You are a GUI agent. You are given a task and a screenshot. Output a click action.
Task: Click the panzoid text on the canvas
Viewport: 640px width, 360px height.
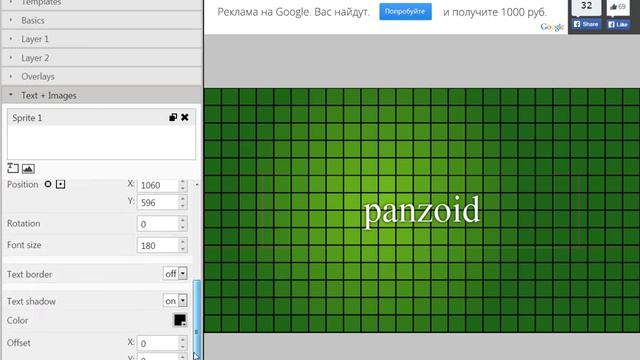pos(421,211)
